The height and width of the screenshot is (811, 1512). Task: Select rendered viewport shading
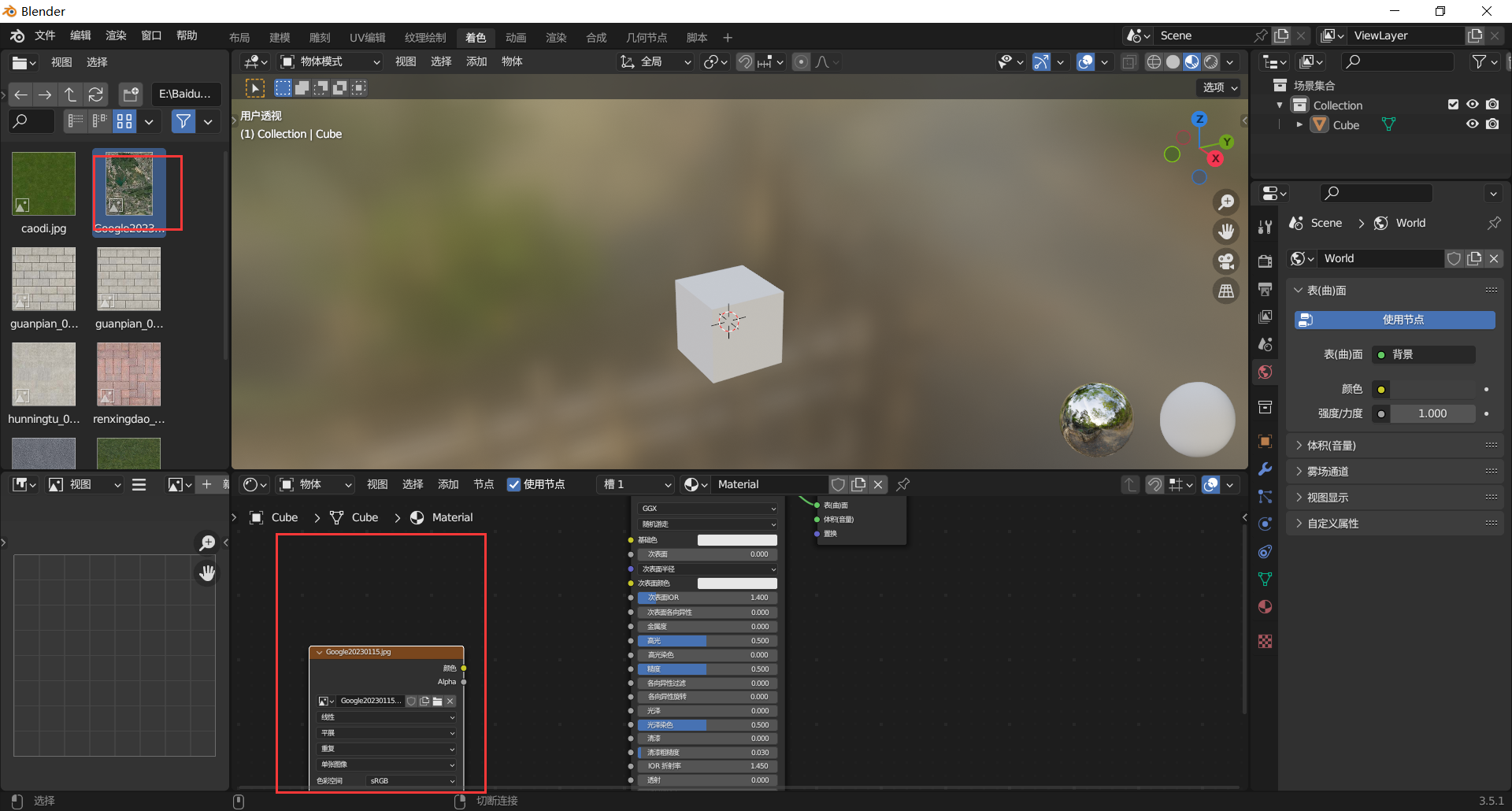pyautogui.click(x=1211, y=62)
